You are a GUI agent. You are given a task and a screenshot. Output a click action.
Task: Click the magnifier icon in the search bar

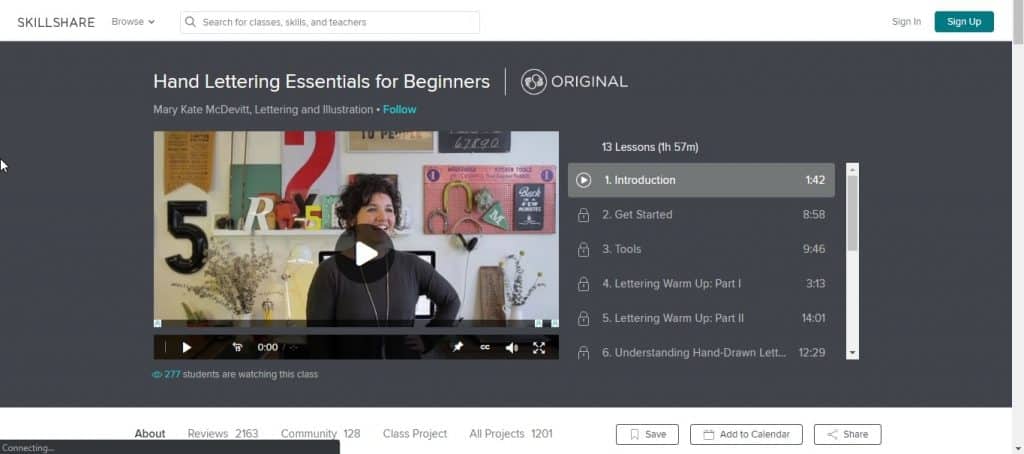coord(190,22)
